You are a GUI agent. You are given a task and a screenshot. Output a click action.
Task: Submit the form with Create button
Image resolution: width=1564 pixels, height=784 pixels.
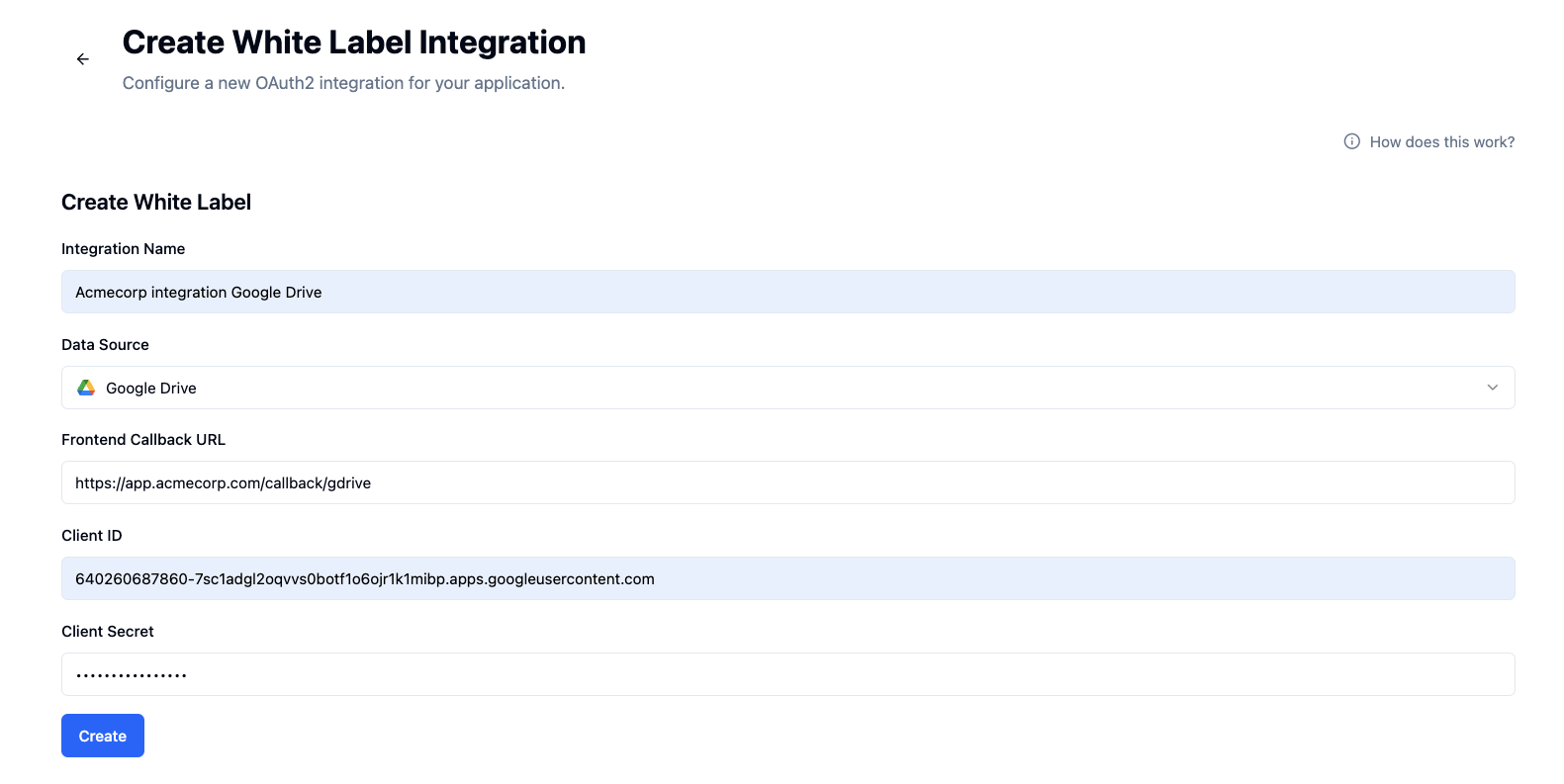[x=103, y=736]
